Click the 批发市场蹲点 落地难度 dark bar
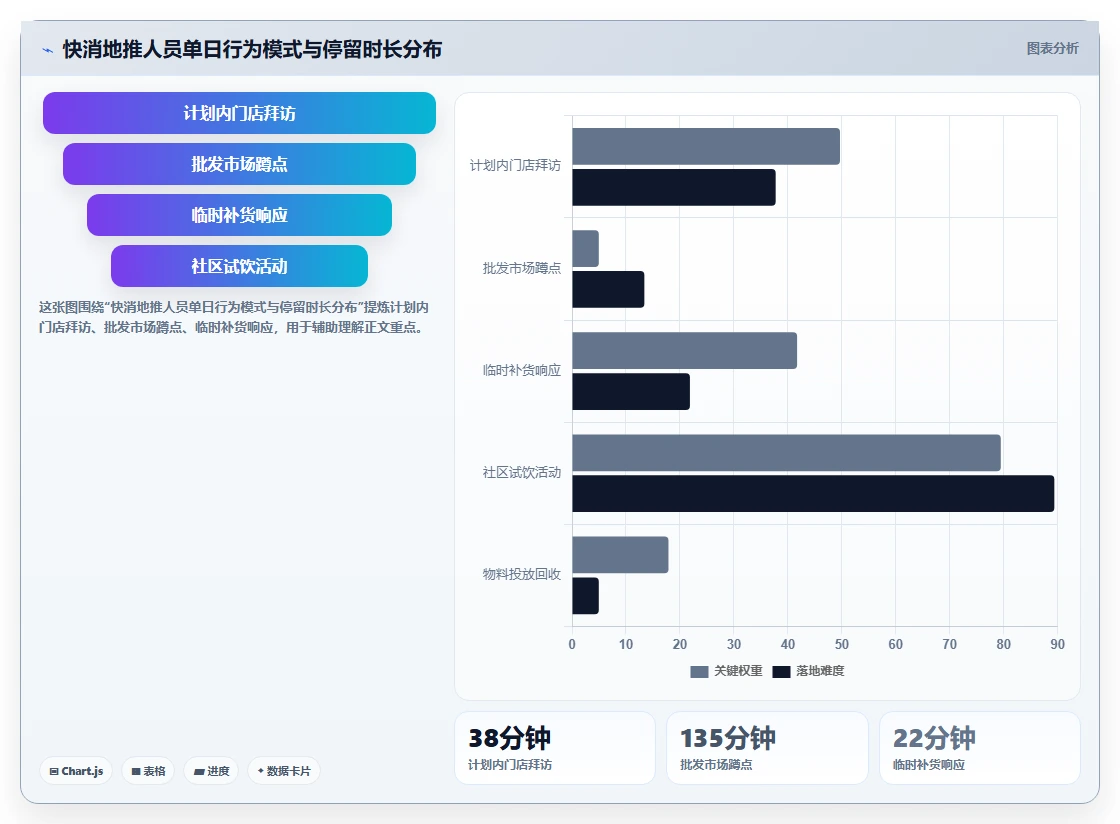This screenshot has height=824, width=1120. click(608, 289)
